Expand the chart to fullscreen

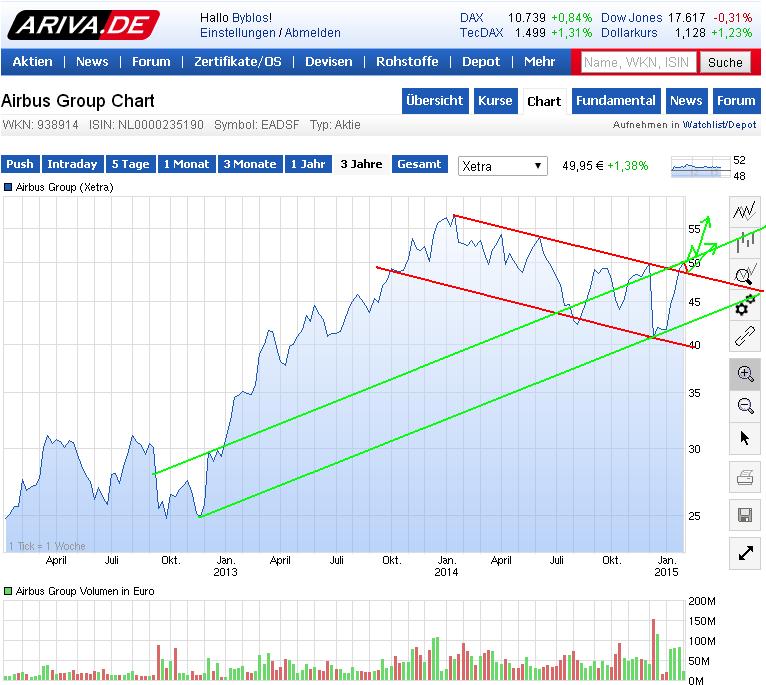[745, 552]
